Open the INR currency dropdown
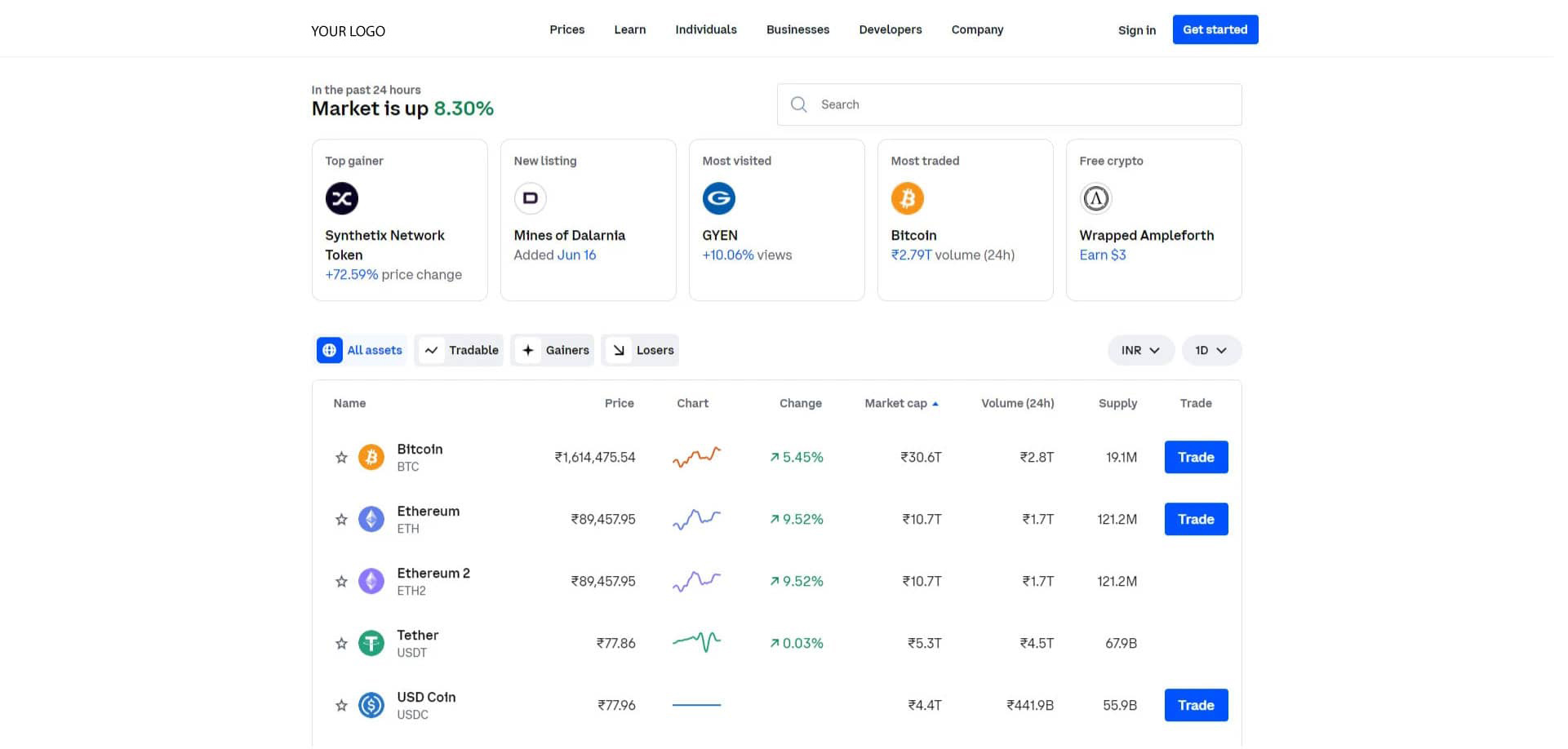Screen dimensions: 1568x749 (x=1140, y=350)
